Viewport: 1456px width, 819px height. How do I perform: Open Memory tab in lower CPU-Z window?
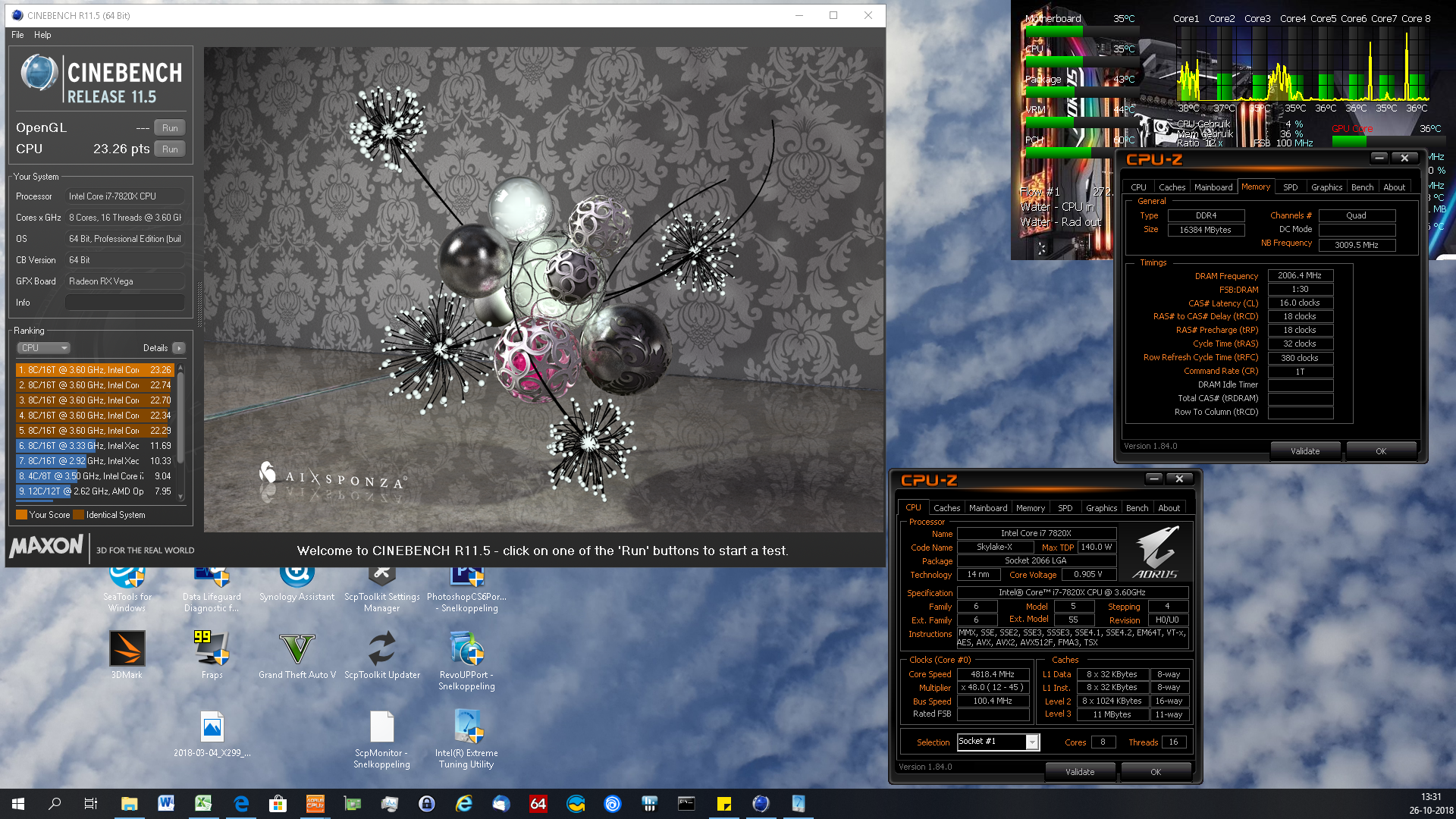(x=1030, y=508)
